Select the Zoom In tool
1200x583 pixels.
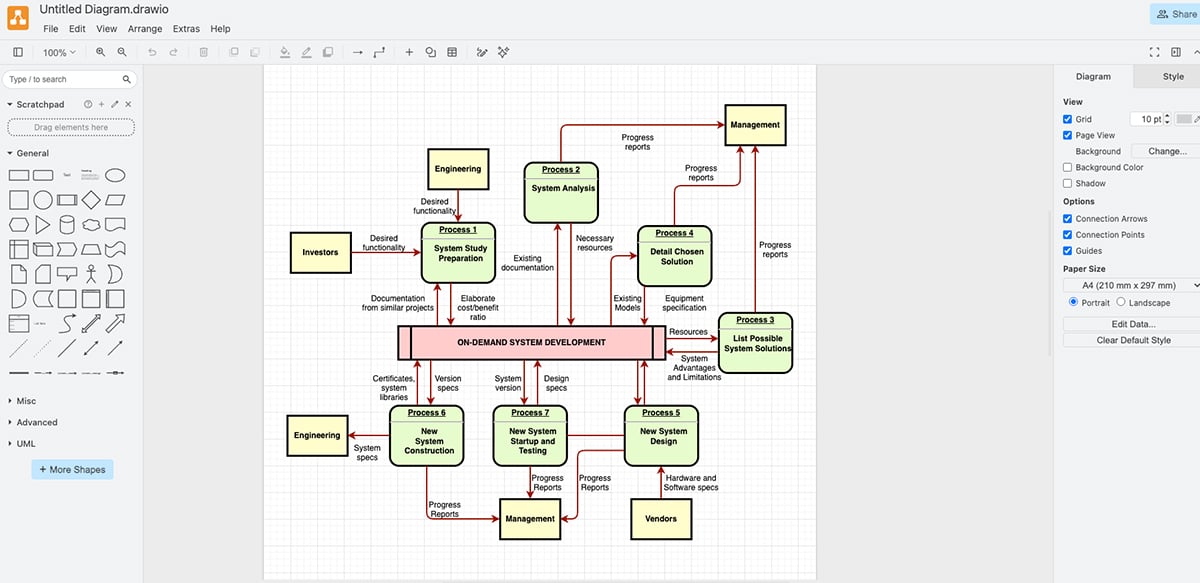pos(101,51)
